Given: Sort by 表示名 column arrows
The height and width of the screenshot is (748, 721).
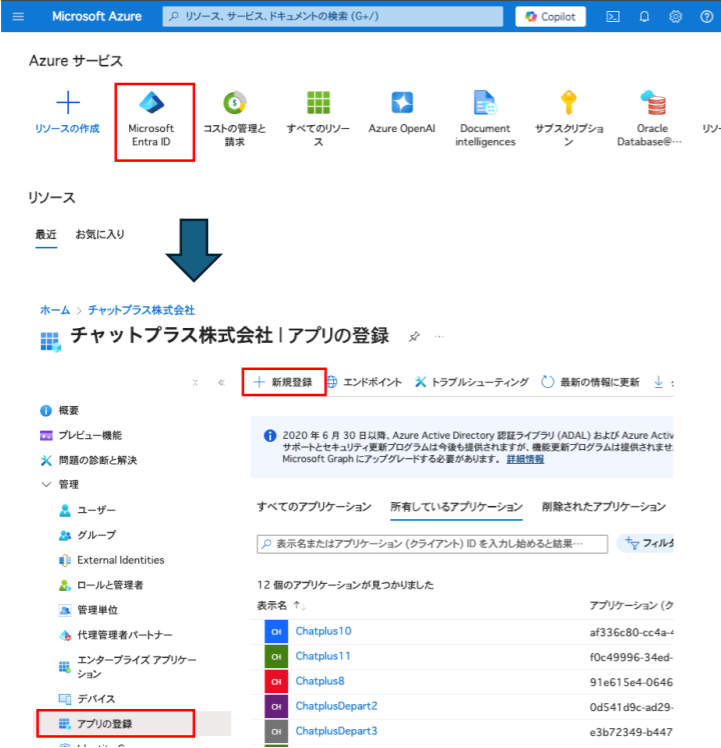Looking at the screenshot, I should tap(300, 606).
